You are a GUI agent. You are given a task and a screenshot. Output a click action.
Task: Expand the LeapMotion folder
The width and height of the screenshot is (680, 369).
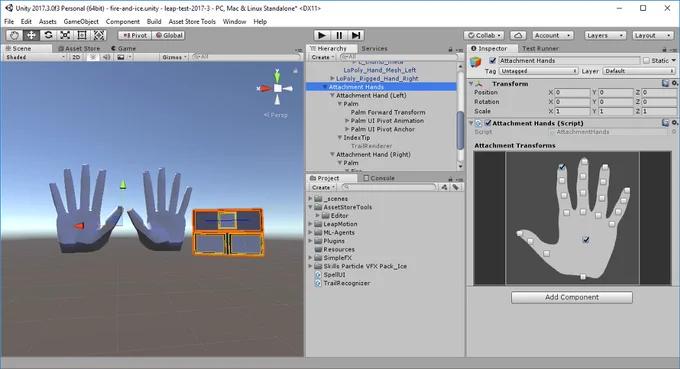tap(311, 224)
